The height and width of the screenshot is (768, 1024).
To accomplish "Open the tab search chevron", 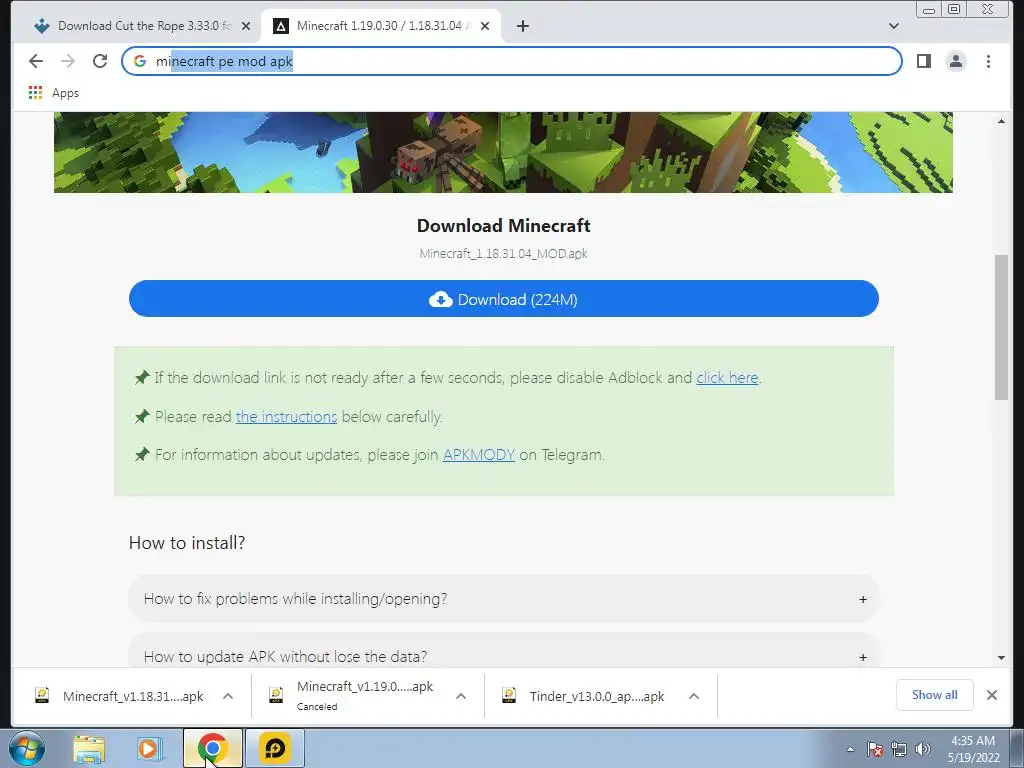I will point(893,26).
